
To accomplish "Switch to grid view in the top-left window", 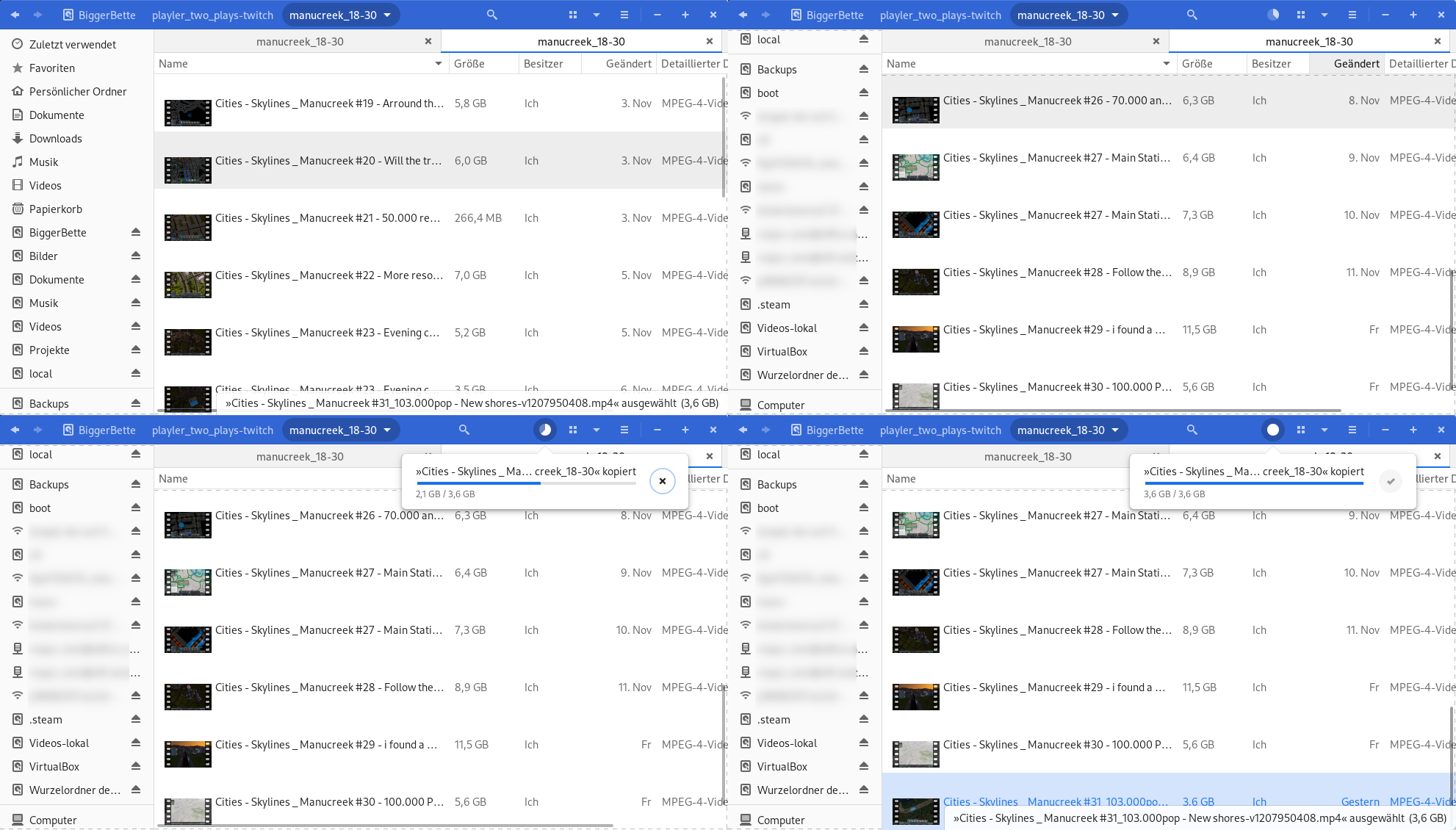I will click(x=573, y=15).
